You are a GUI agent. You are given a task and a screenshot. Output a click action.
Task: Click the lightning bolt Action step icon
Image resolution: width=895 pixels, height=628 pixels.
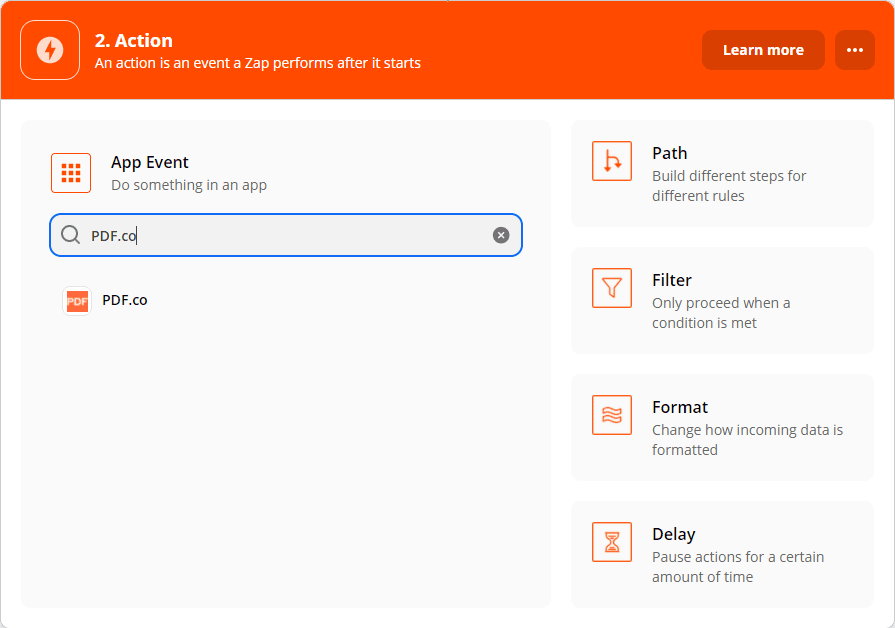(x=49, y=49)
